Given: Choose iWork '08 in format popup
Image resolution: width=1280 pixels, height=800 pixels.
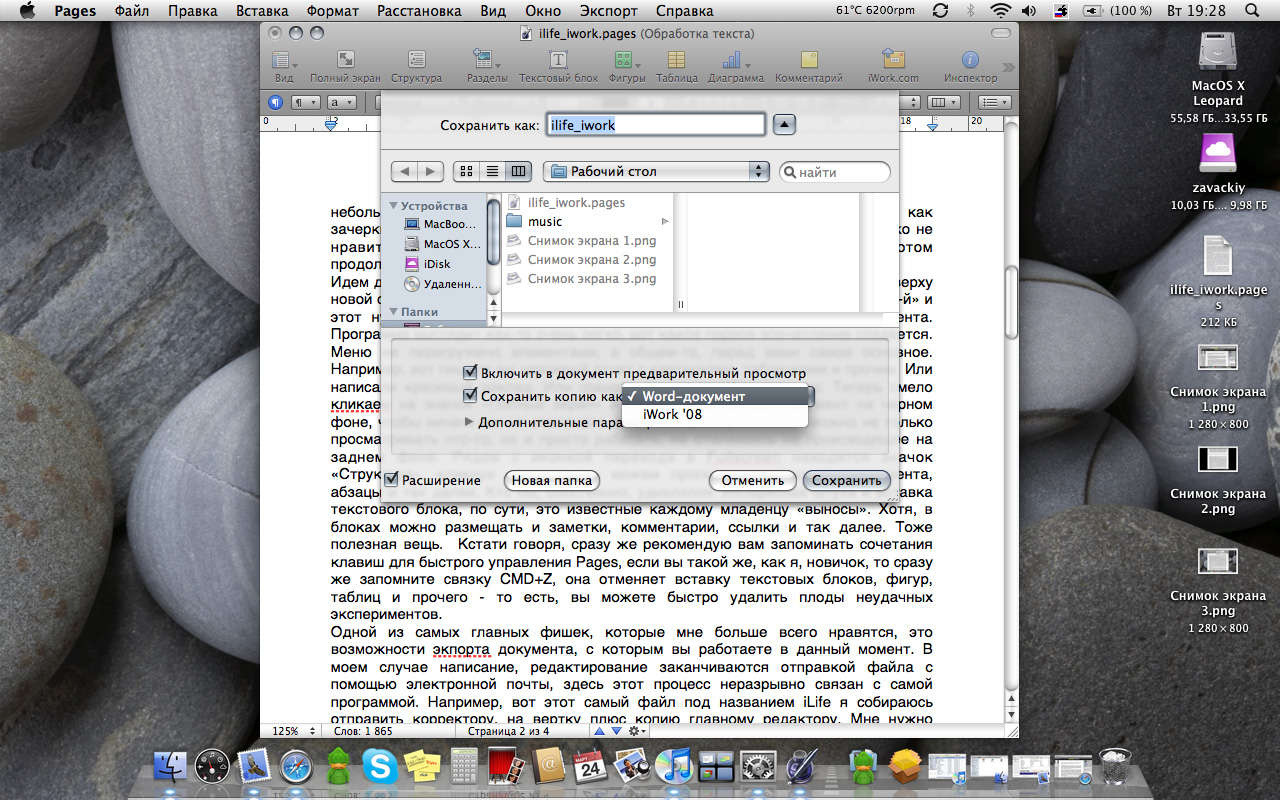Looking at the screenshot, I should tap(714, 414).
